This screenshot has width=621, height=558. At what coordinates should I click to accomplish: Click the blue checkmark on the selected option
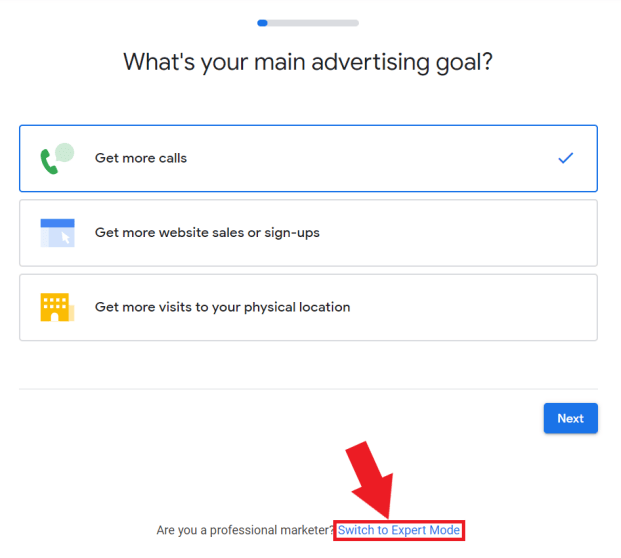coord(566,158)
